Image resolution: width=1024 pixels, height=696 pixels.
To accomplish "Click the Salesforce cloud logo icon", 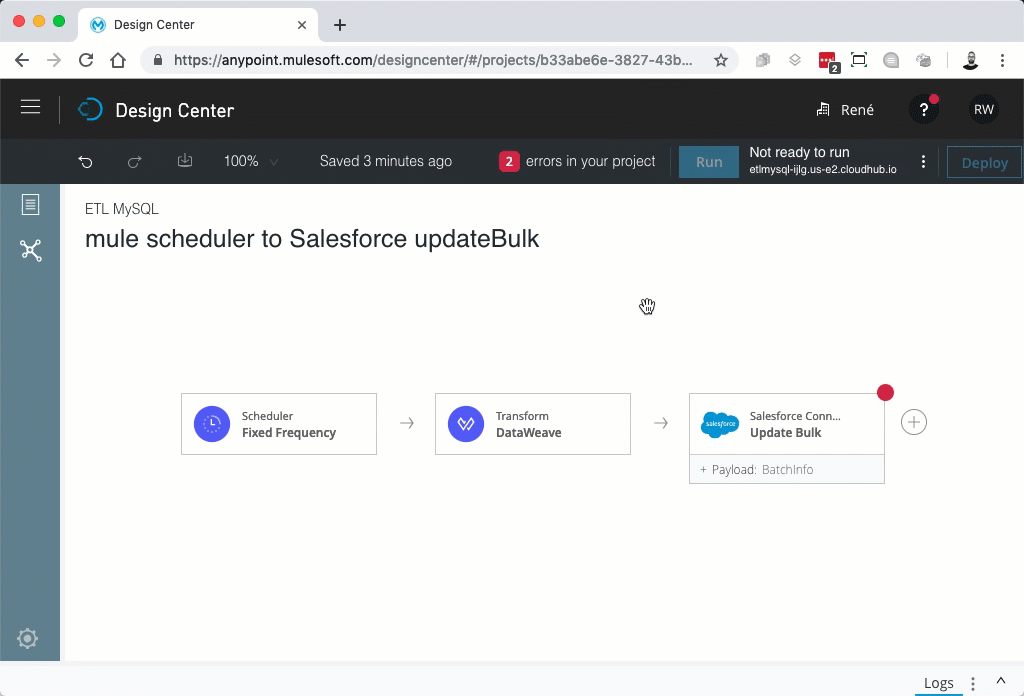I will click(x=720, y=424).
